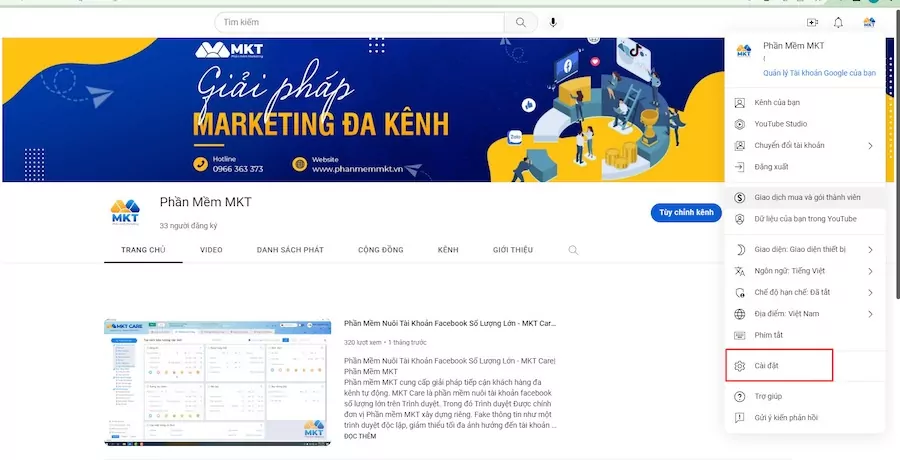The width and height of the screenshot is (900, 460).
Task: Expand Ngôn ngữ Tiếng Việt chevron
Action: click(870, 271)
